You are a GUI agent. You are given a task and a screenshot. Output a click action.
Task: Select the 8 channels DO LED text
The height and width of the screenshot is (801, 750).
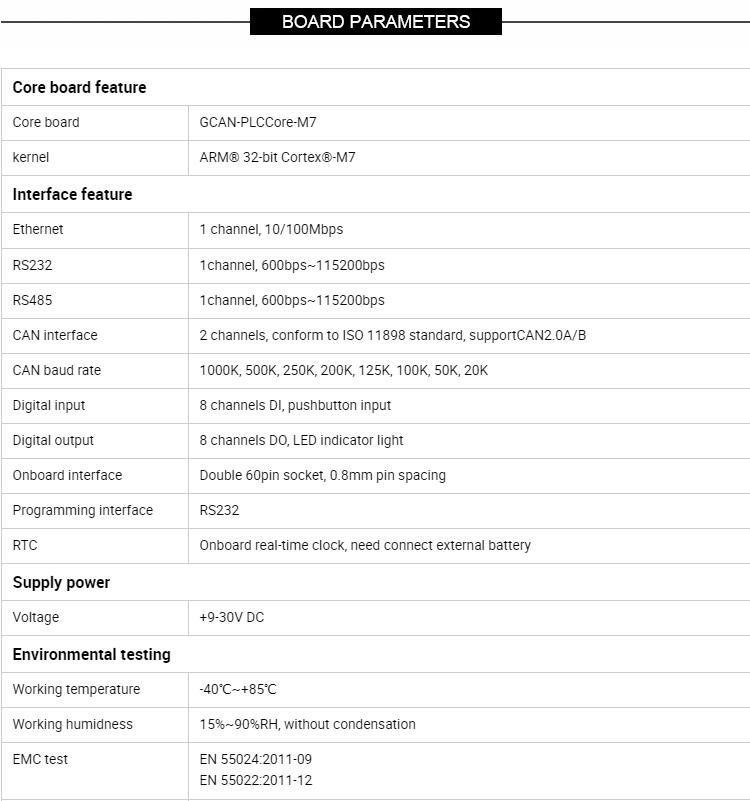point(301,440)
